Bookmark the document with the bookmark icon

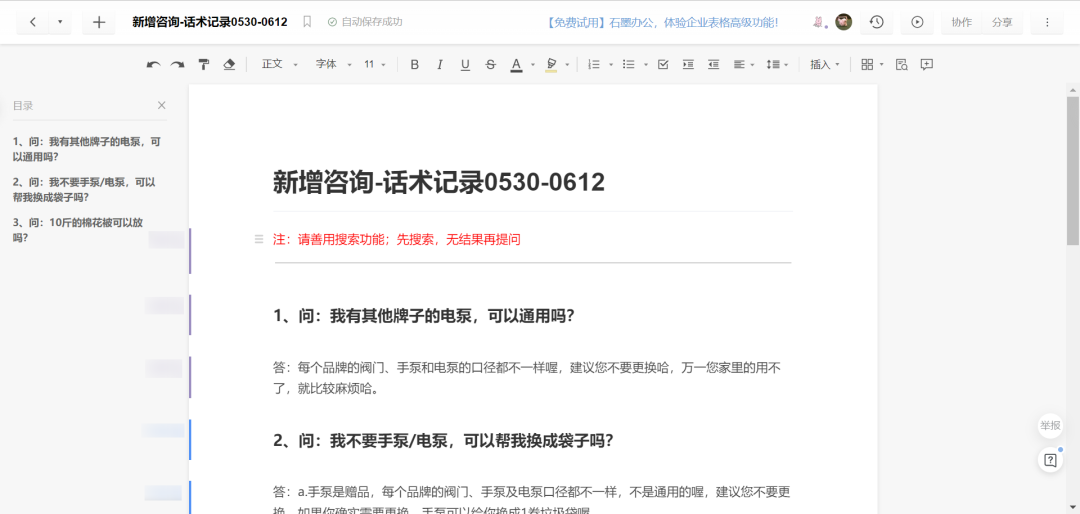coord(307,22)
